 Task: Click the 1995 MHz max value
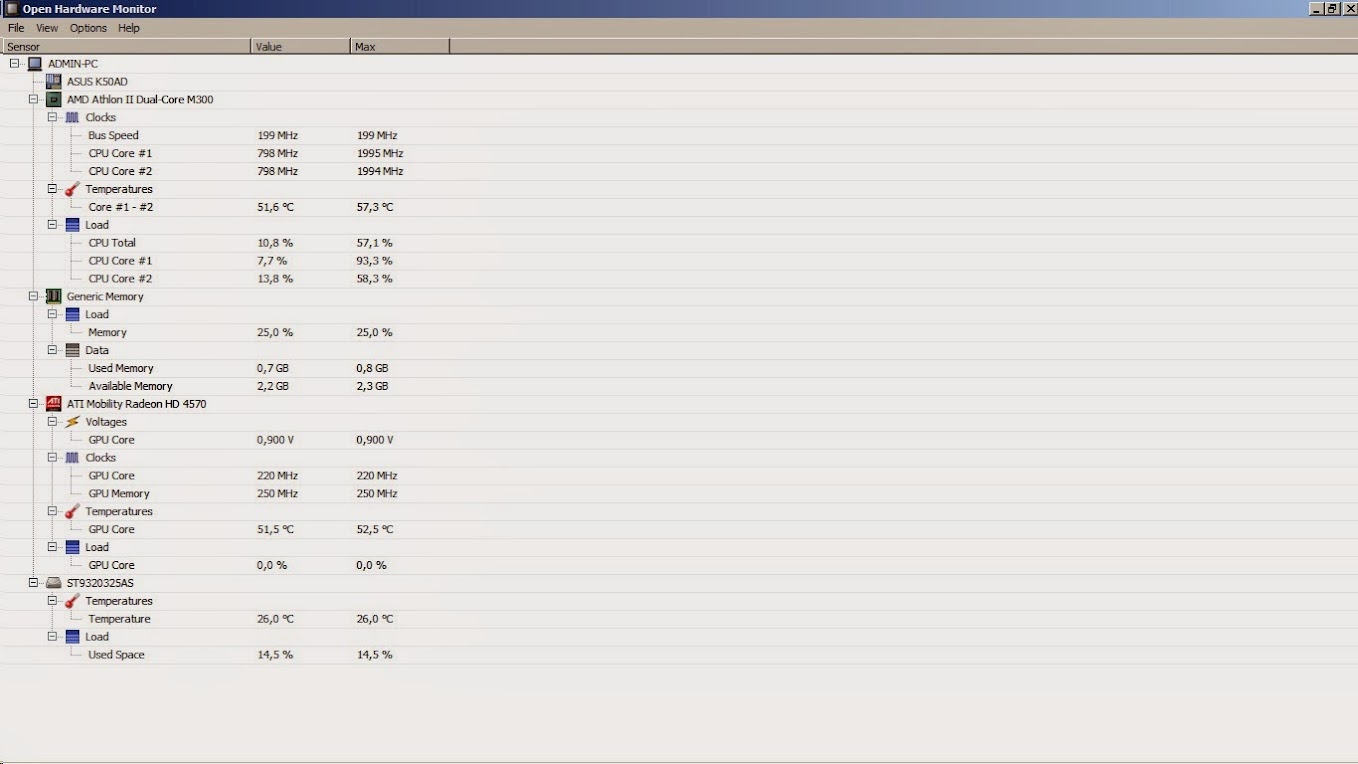click(380, 154)
